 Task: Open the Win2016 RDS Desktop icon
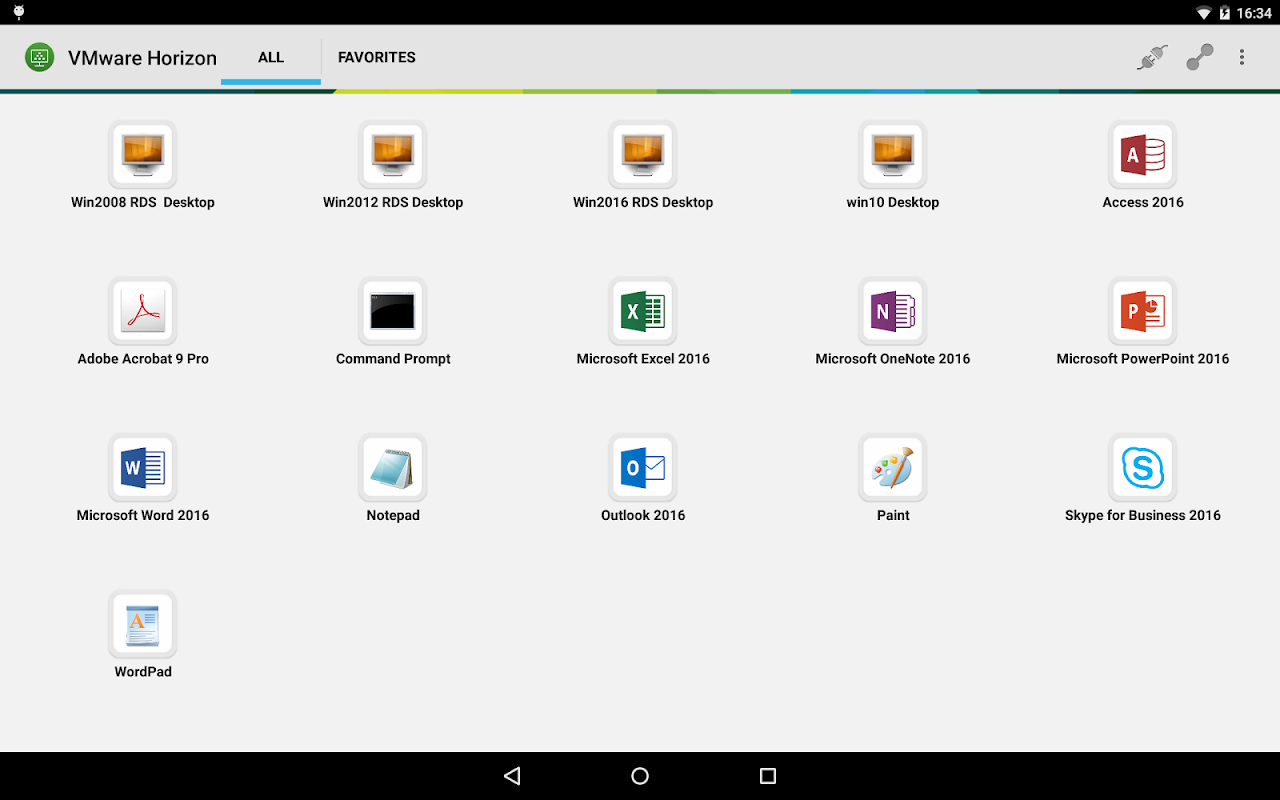point(643,154)
